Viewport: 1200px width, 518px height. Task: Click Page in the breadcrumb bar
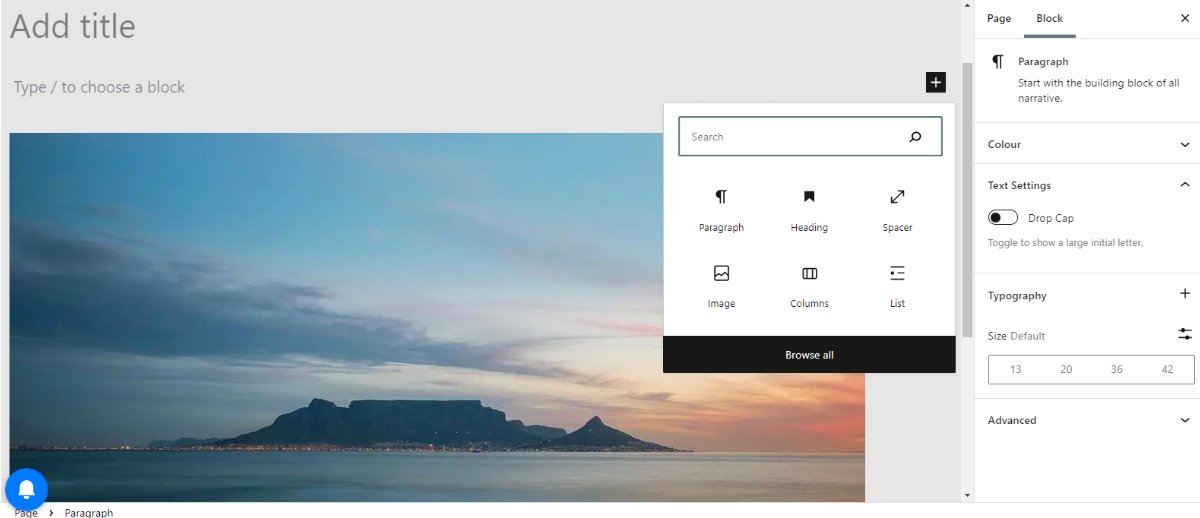click(x=26, y=512)
